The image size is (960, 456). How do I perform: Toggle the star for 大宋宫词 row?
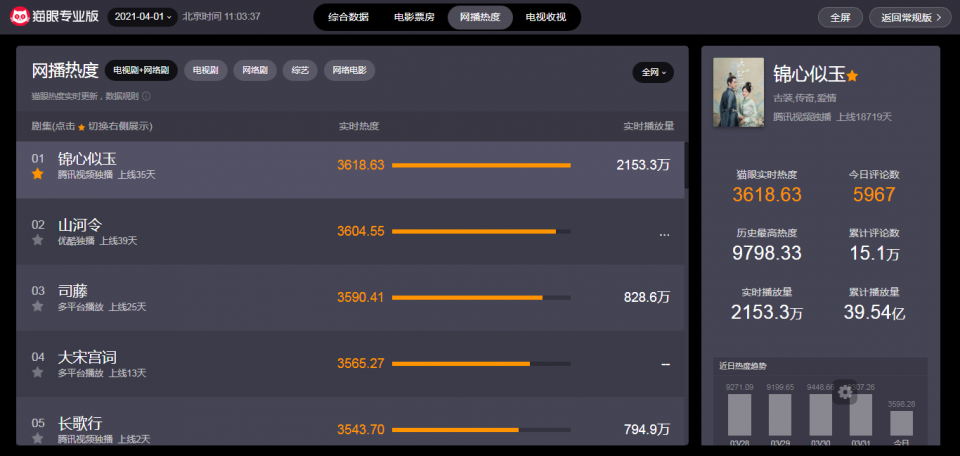38,372
